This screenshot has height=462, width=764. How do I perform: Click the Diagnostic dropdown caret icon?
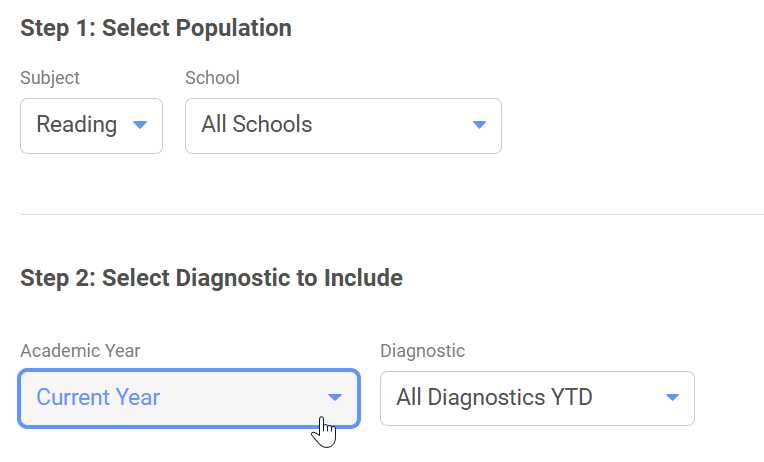672,398
